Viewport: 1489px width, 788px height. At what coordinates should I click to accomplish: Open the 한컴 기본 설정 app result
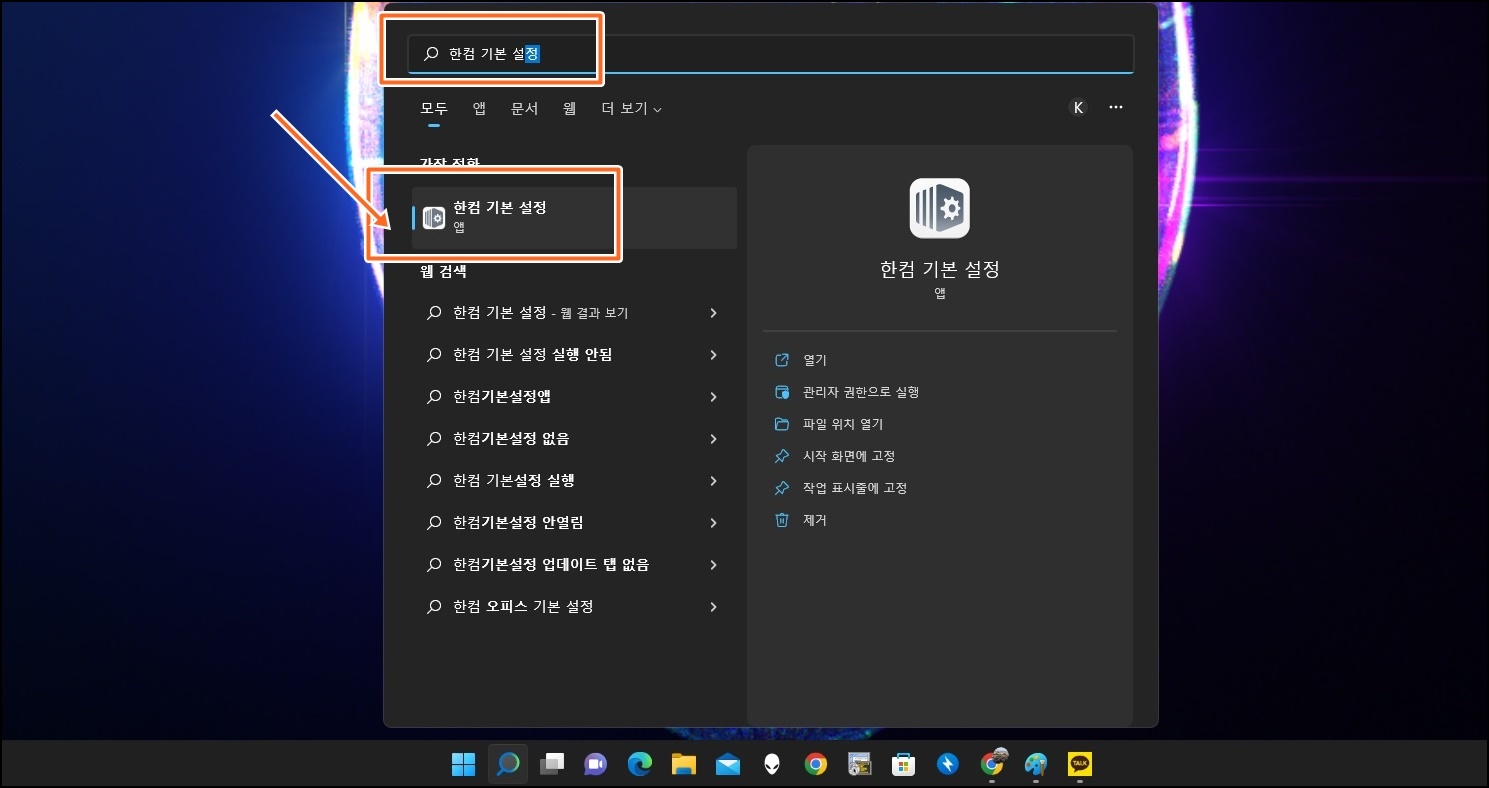click(574, 217)
